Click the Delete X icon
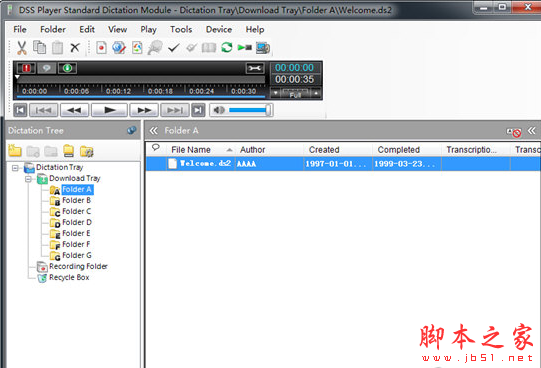This screenshot has width=541, height=368. [x=75, y=48]
